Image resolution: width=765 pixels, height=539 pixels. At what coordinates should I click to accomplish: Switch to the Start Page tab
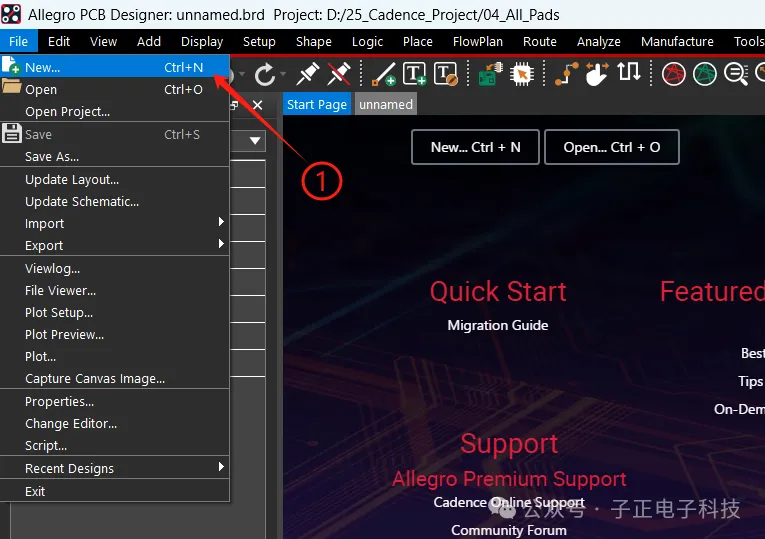point(317,104)
